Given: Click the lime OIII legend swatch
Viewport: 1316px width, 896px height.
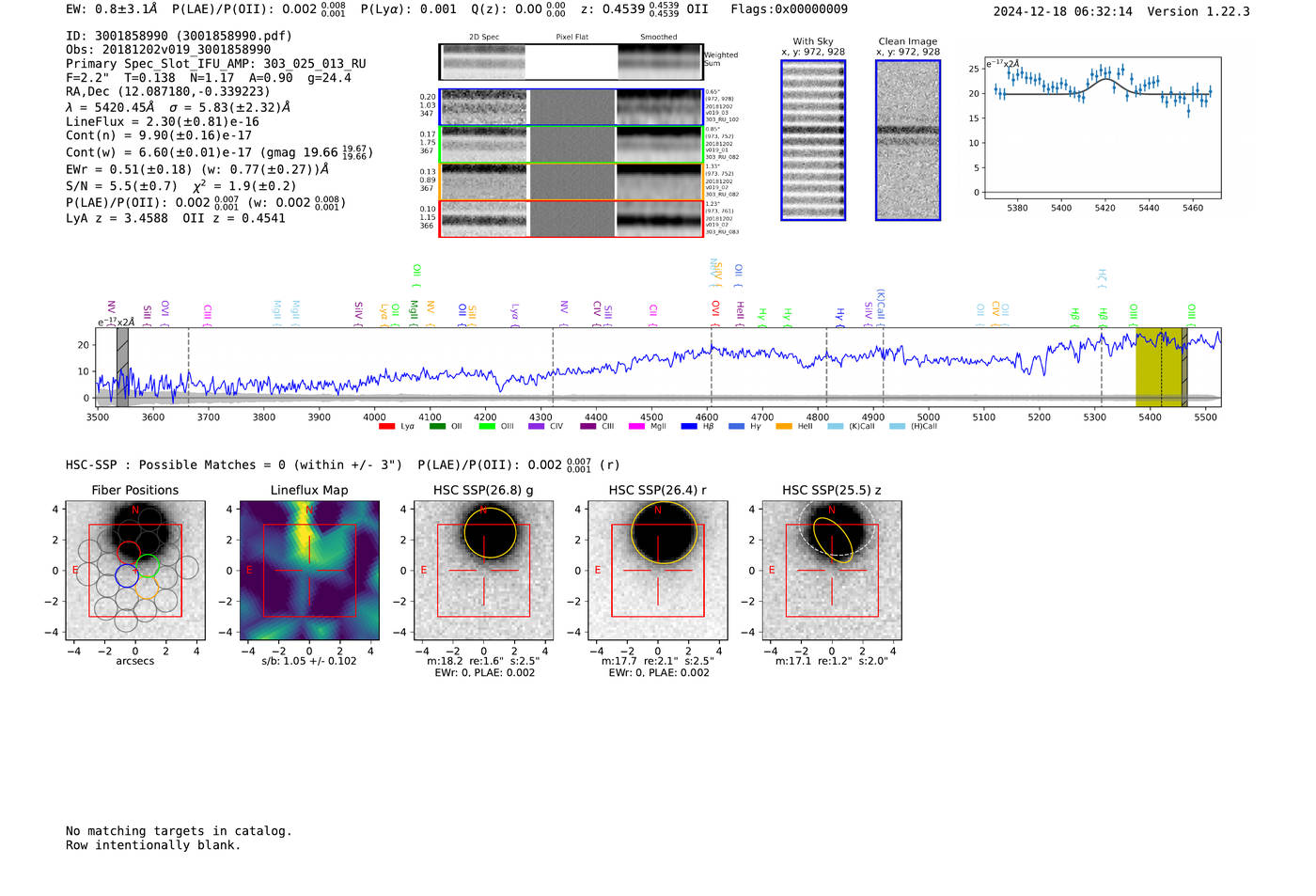Looking at the screenshot, I should coord(486,427).
